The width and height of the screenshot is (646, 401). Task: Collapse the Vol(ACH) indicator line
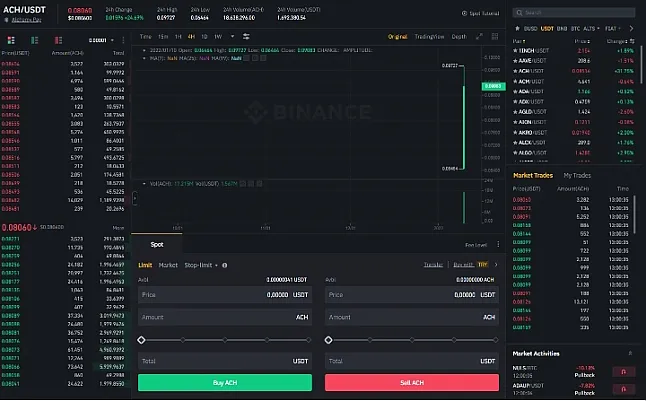144,184
